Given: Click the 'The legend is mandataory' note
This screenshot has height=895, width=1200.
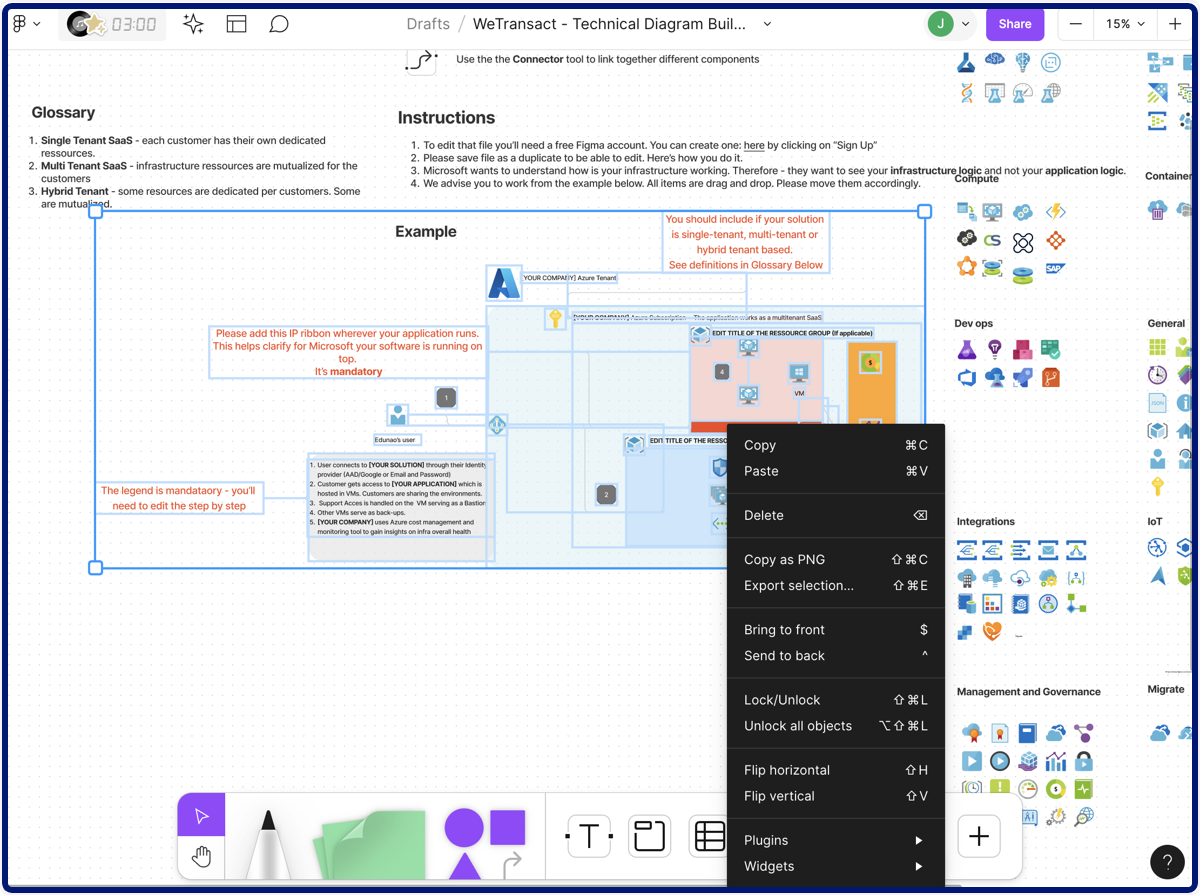Looking at the screenshot, I should point(179,498).
